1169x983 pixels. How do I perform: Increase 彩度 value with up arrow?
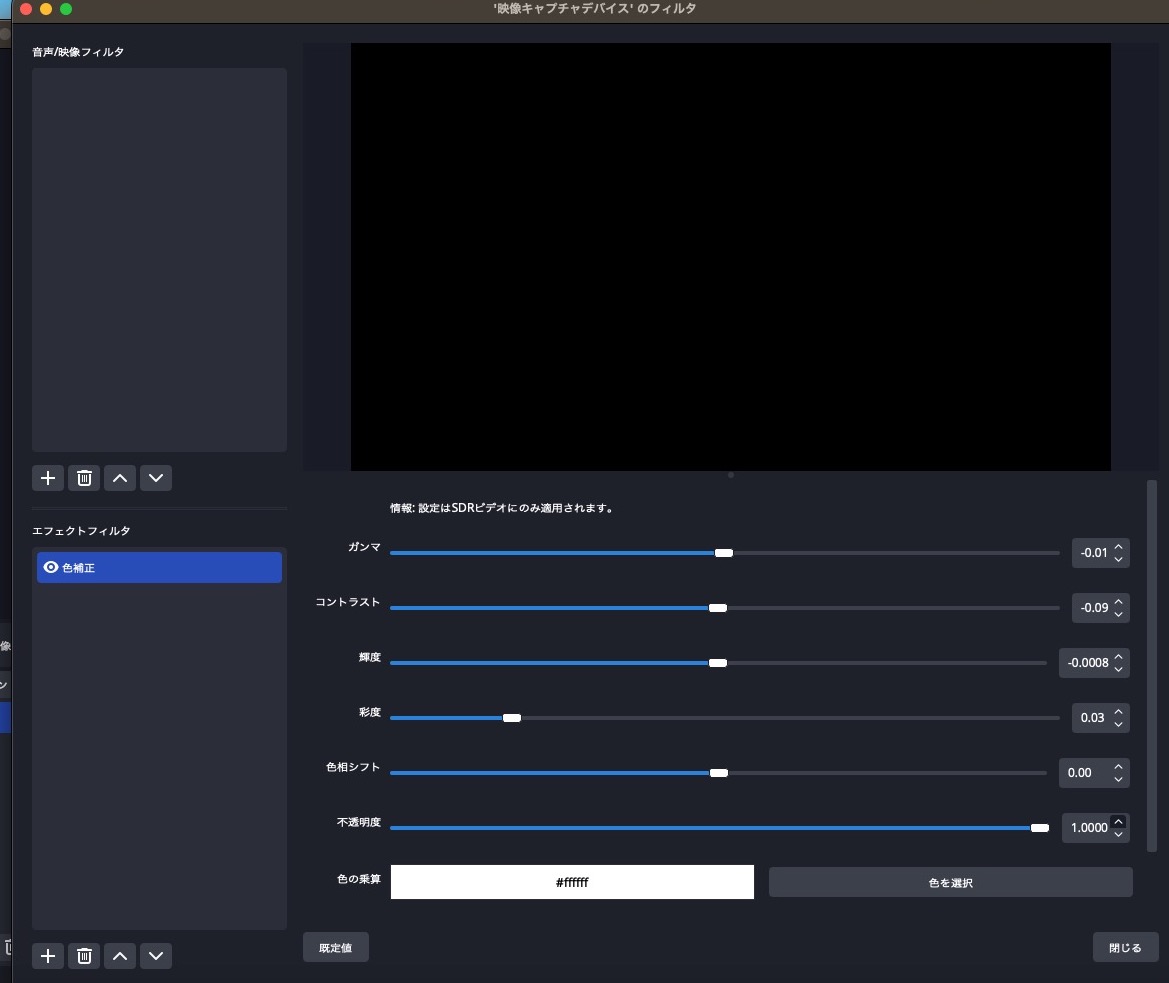tap(1118, 712)
